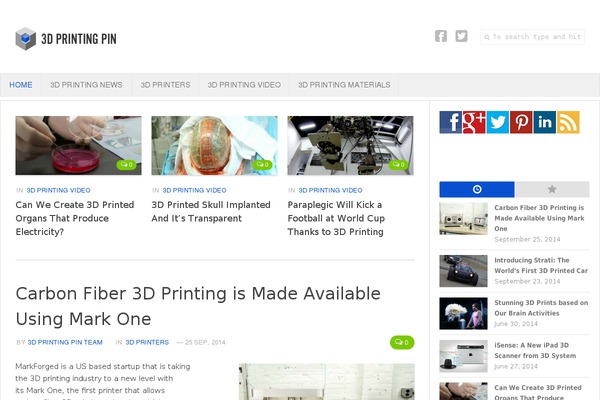The image size is (600, 400).
Task: Click comment bubble on robotic exoskeleton image
Action: click(398, 165)
